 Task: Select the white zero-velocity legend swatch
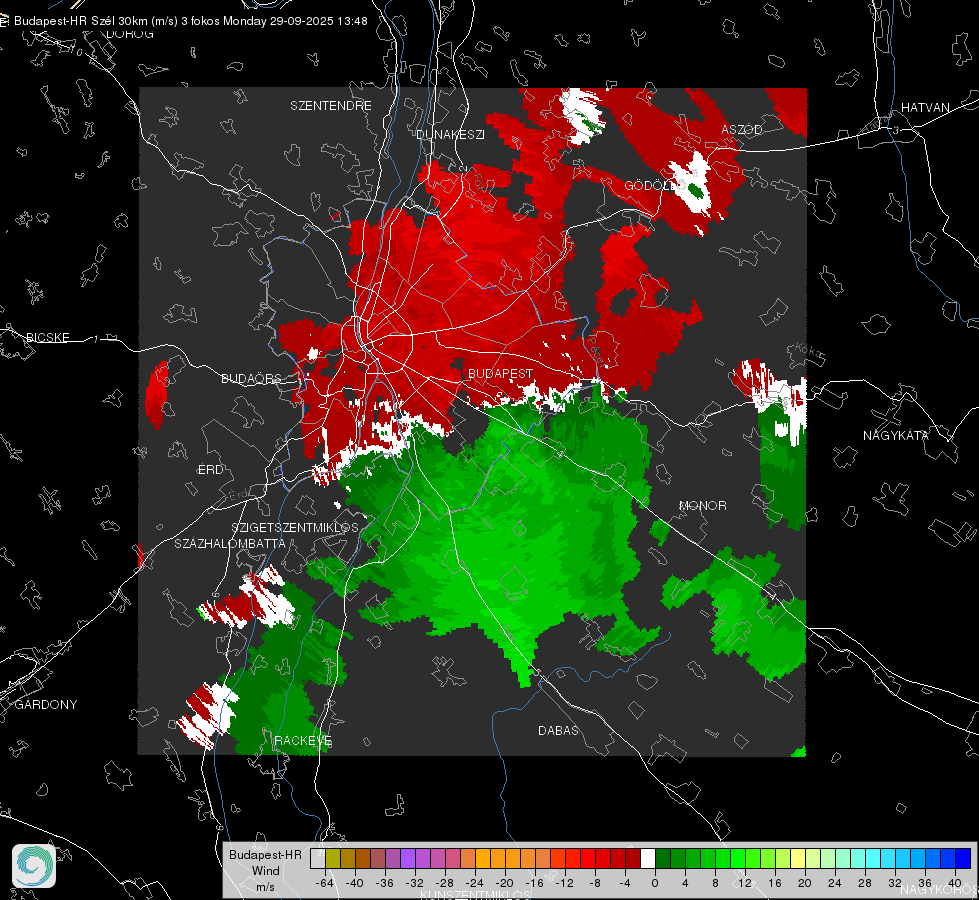click(648, 859)
